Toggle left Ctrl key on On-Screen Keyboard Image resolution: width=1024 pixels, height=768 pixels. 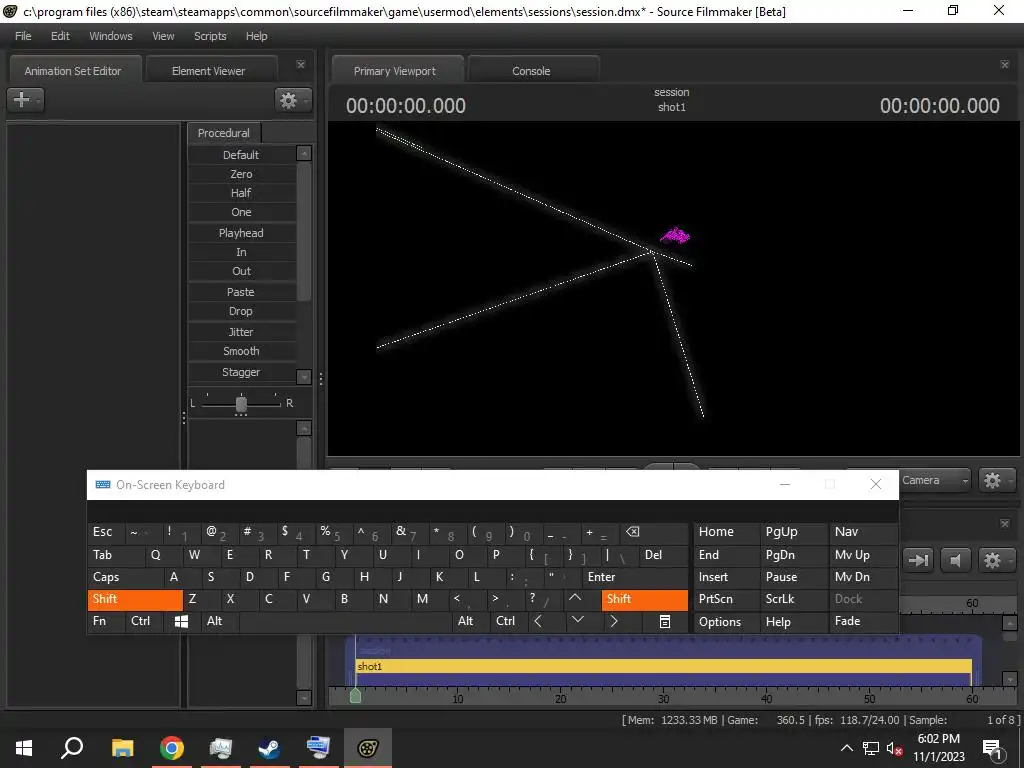point(144,622)
